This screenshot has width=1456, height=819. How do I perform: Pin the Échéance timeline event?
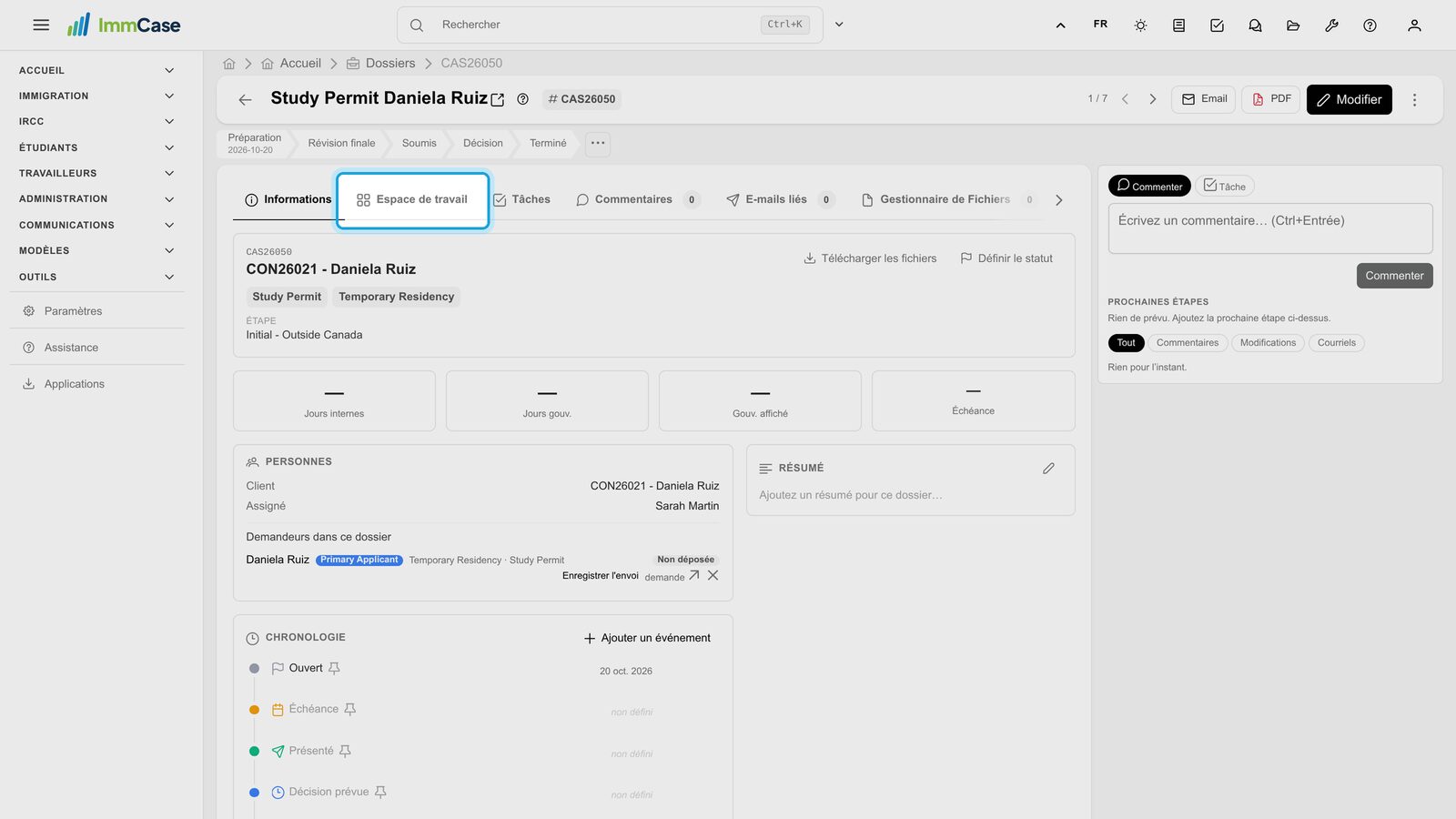tap(349, 709)
